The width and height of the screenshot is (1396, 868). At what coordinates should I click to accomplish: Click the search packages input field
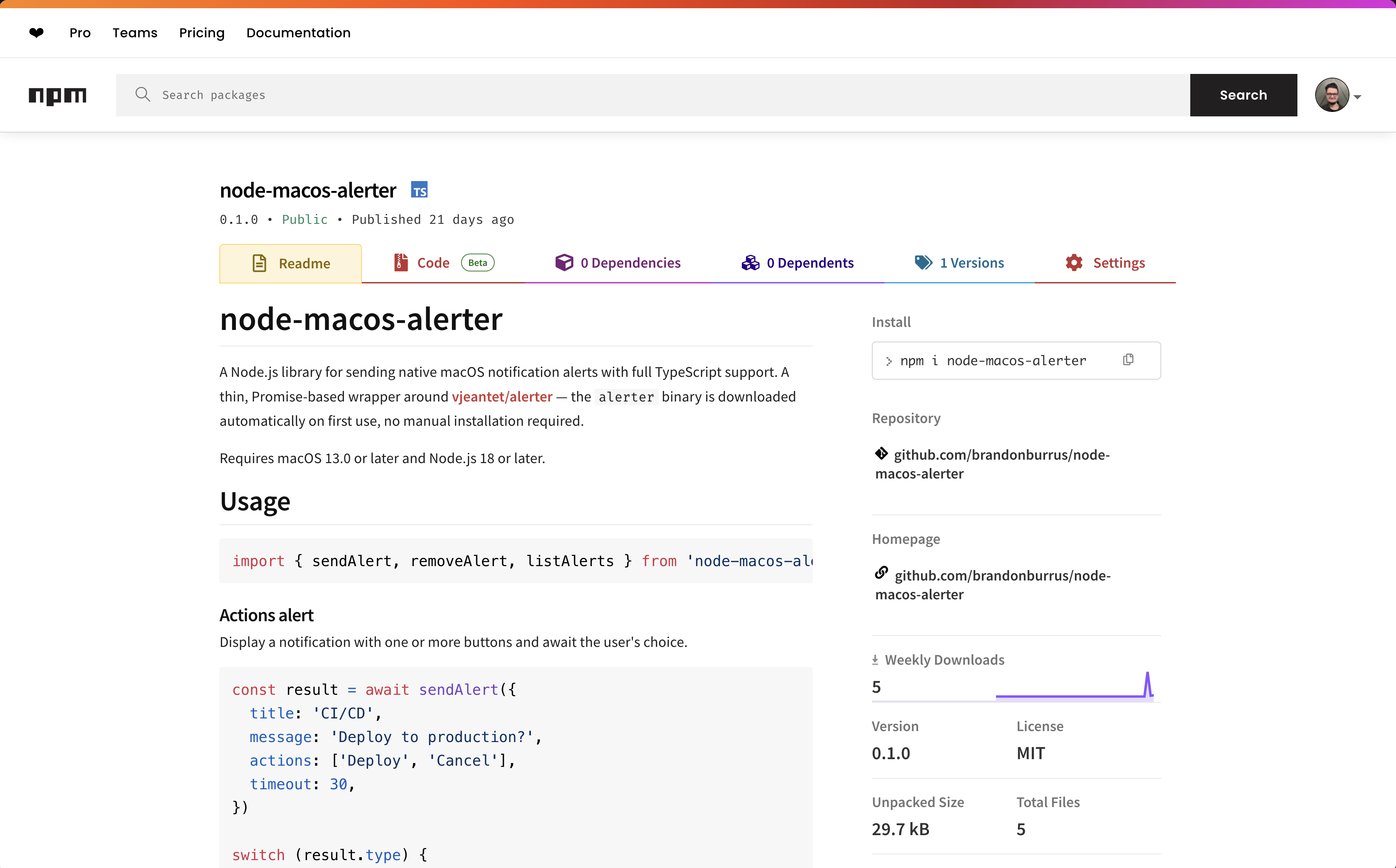click(x=402, y=95)
